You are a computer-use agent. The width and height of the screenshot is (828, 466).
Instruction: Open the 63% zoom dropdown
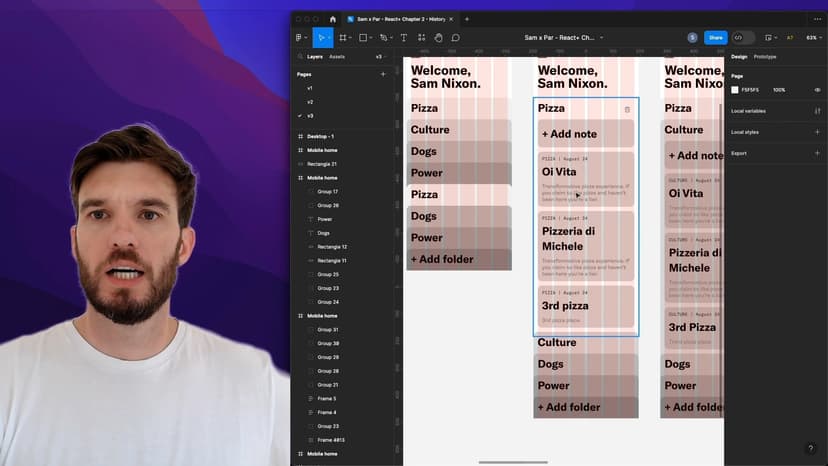[814, 38]
